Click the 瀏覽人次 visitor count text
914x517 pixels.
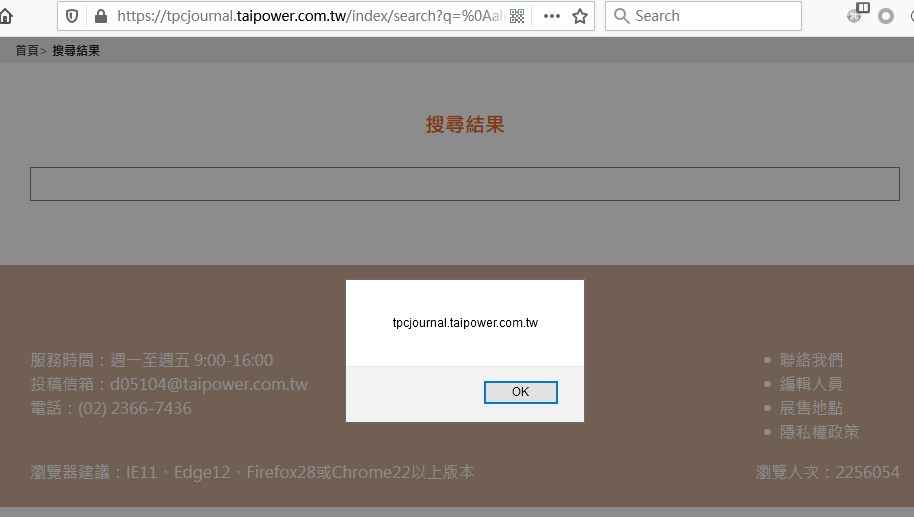pos(828,472)
